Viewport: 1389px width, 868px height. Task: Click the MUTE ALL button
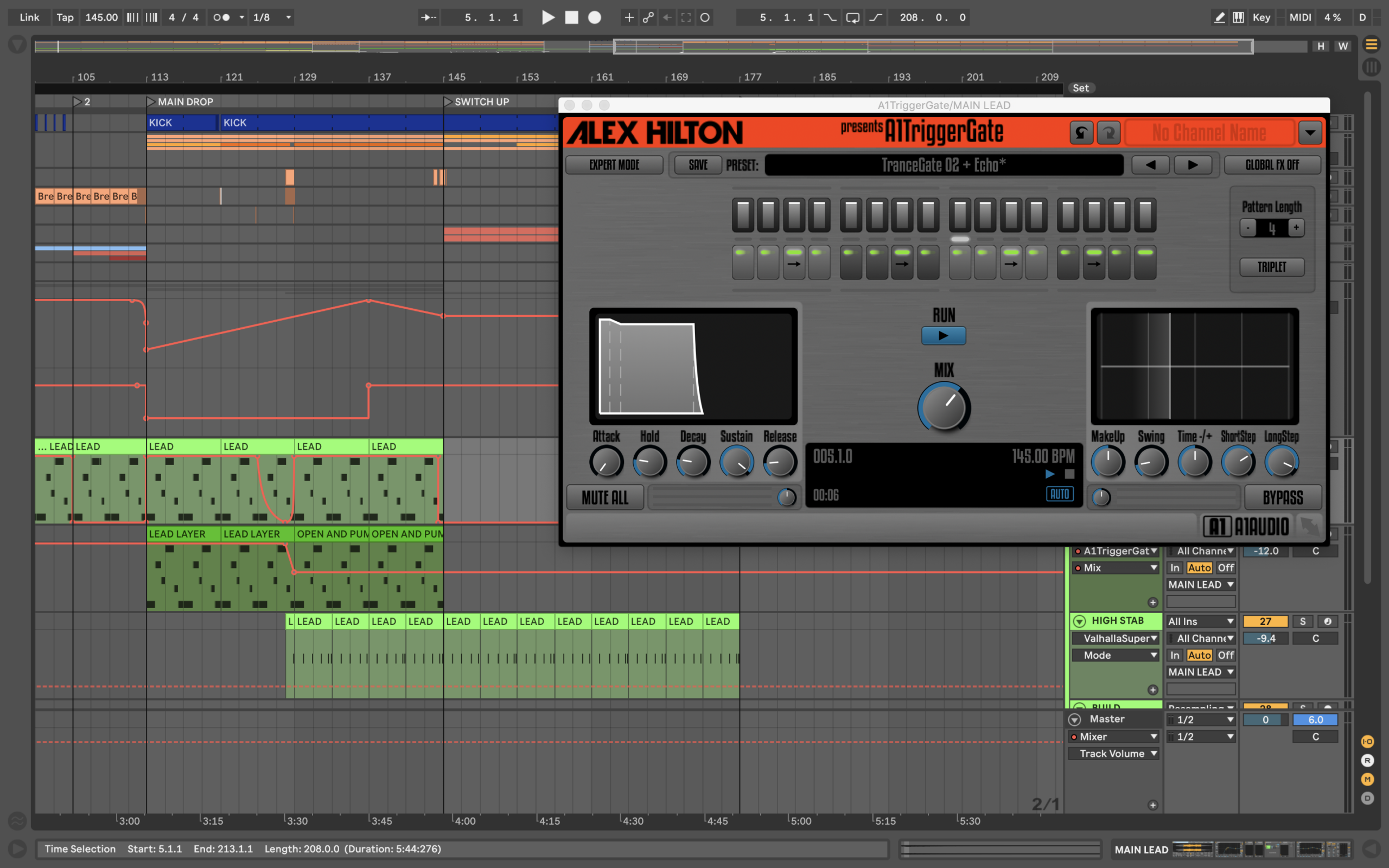tap(604, 497)
